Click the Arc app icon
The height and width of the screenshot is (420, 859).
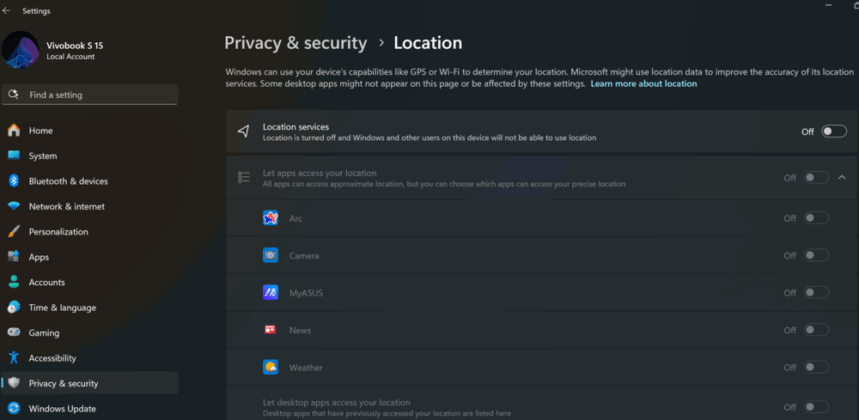tap(270, 218)
